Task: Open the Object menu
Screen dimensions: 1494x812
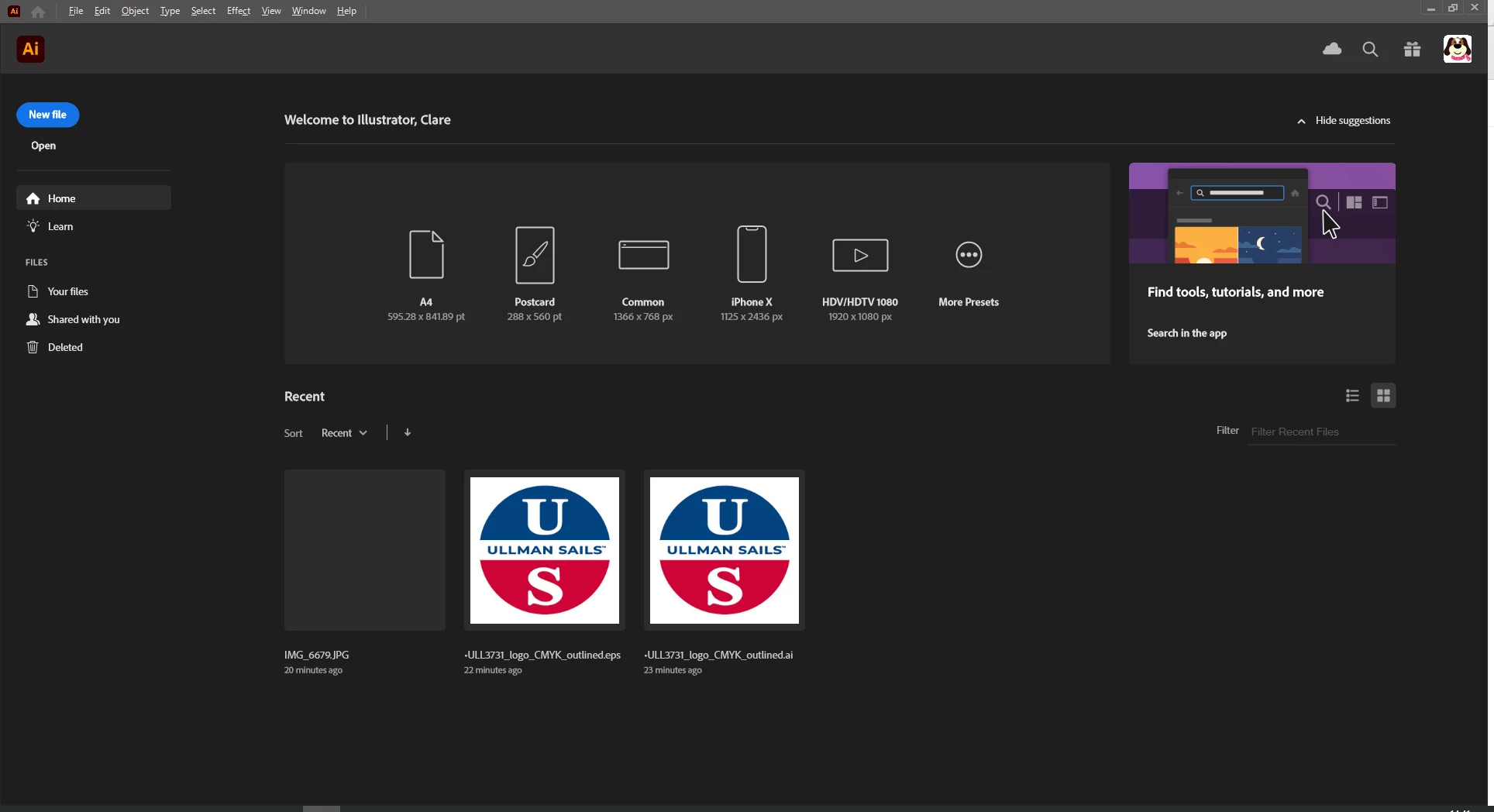Action: point(135,11)
